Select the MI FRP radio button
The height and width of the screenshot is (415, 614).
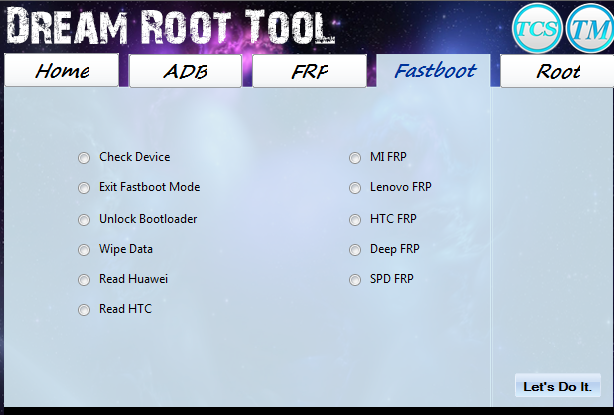(355, 158)
